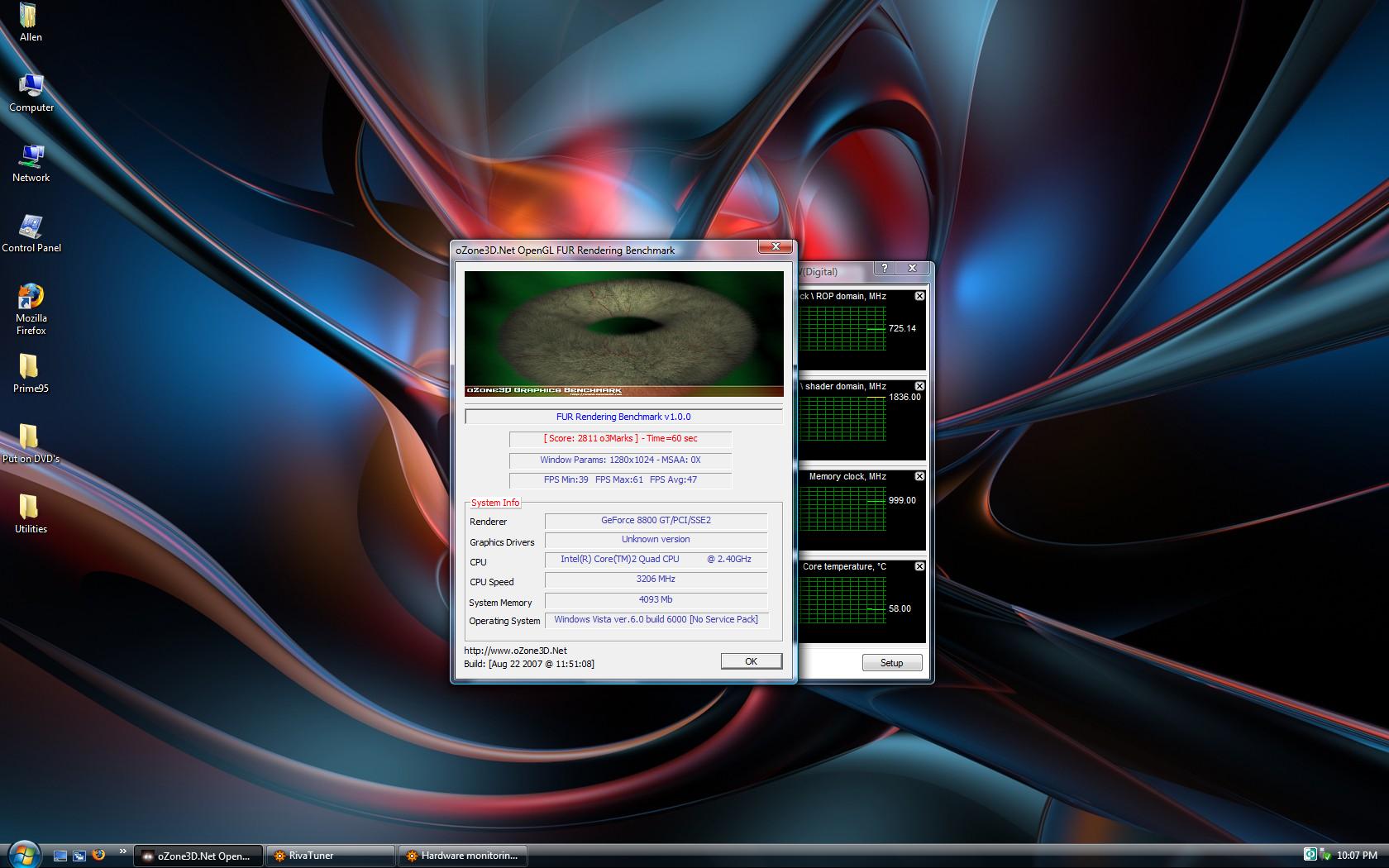Close the Core temperature graph panel

[919, 566]
